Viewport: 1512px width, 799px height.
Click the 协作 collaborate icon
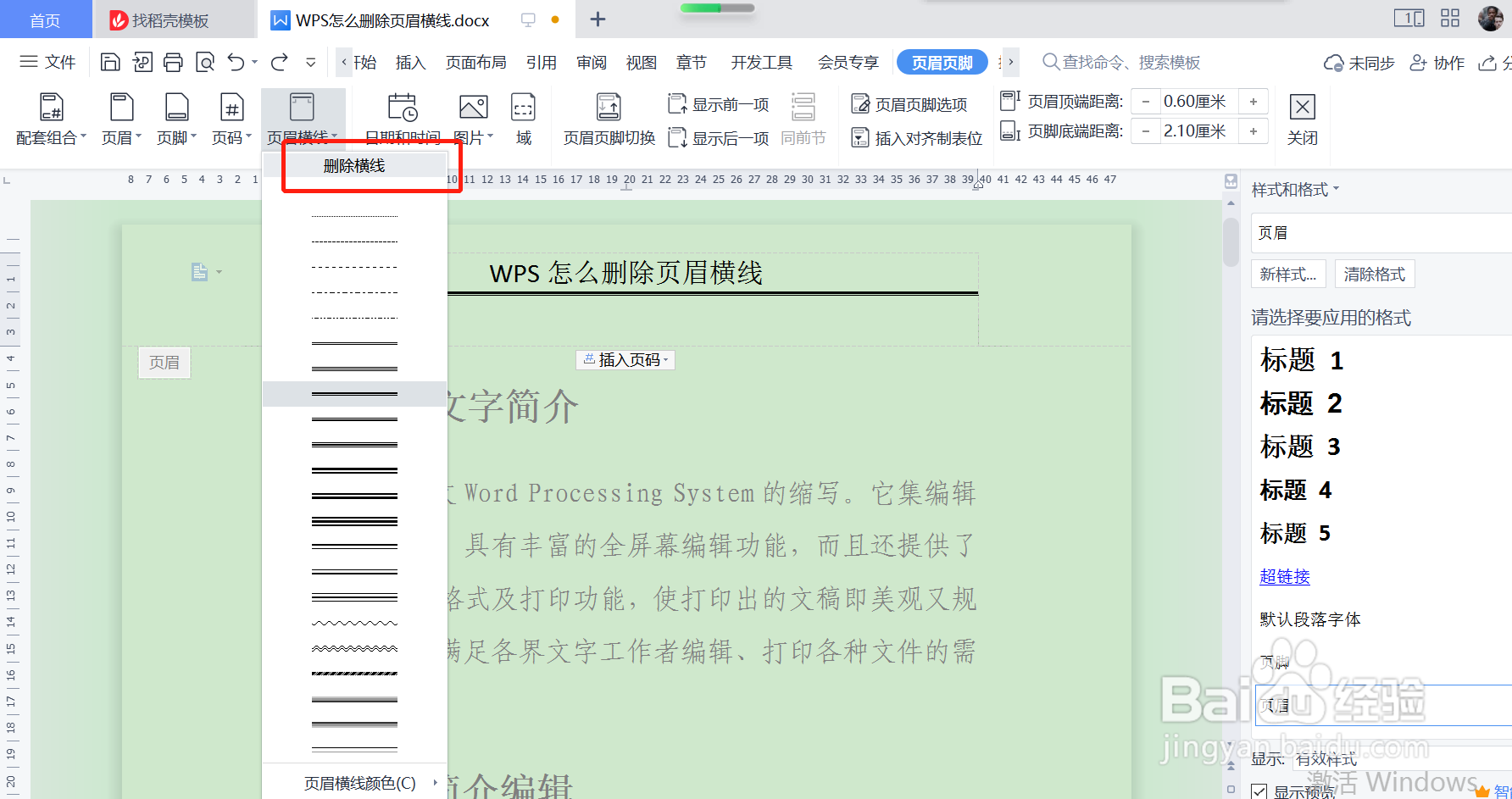click(1418, 63)
